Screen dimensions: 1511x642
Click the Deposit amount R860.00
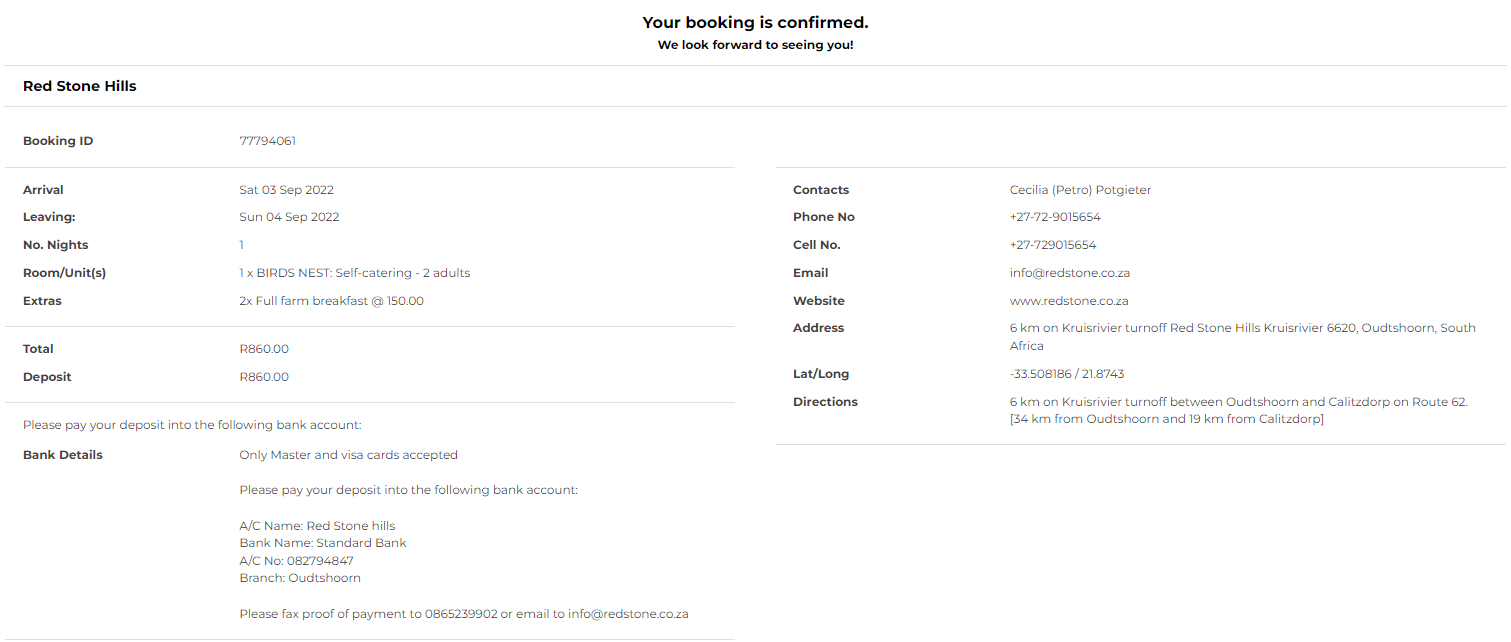264,377
